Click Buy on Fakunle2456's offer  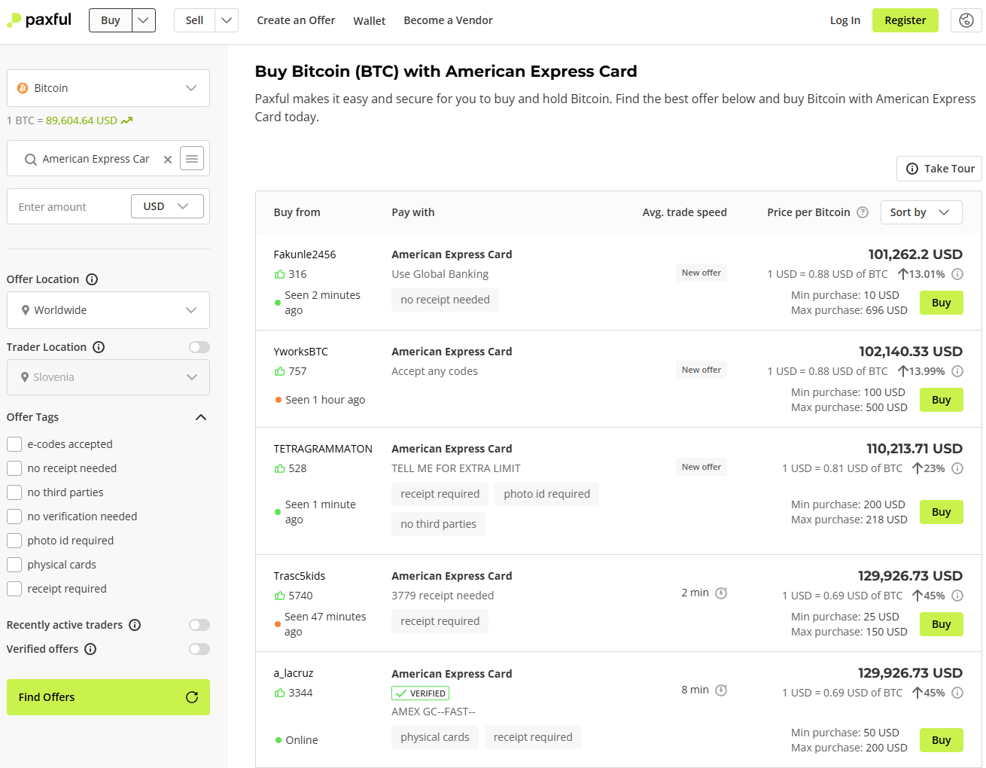(940, 302)
